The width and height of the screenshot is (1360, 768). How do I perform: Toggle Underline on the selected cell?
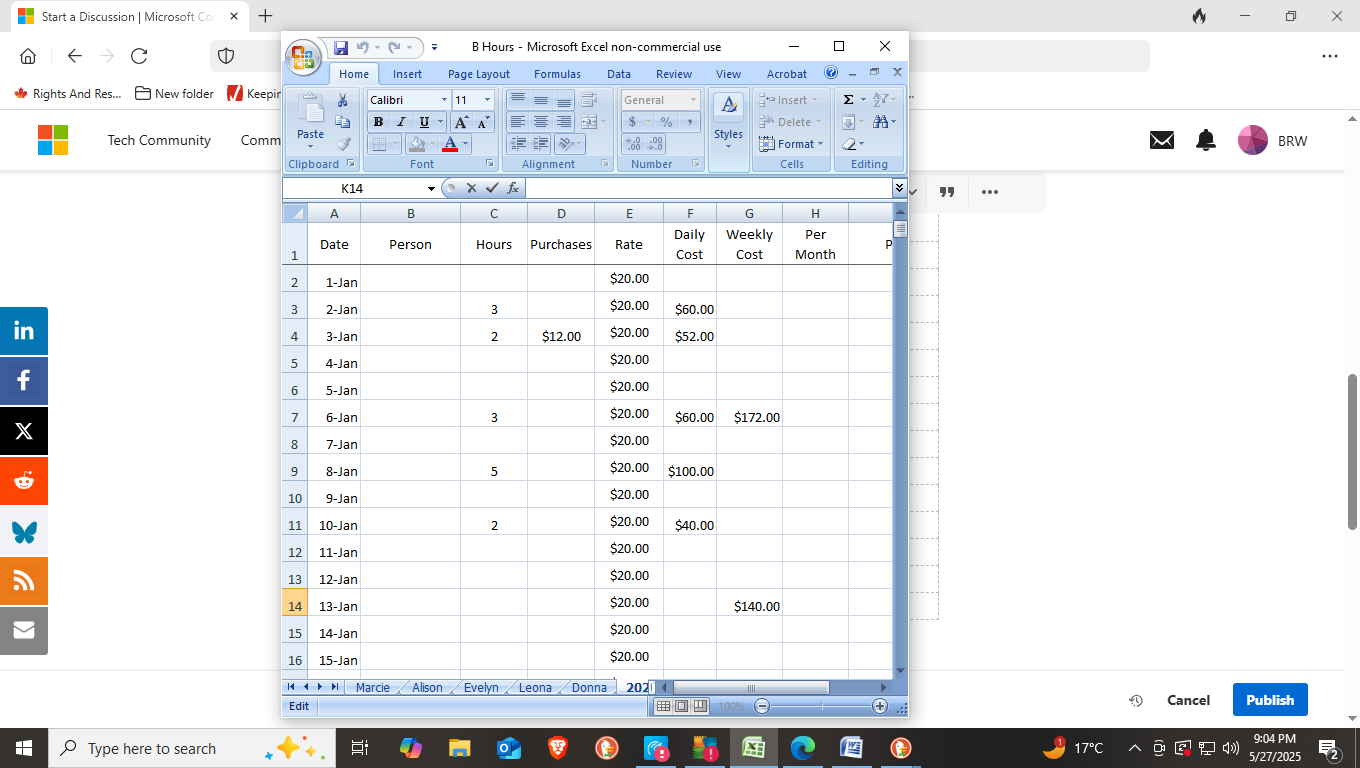coord(424,122)
